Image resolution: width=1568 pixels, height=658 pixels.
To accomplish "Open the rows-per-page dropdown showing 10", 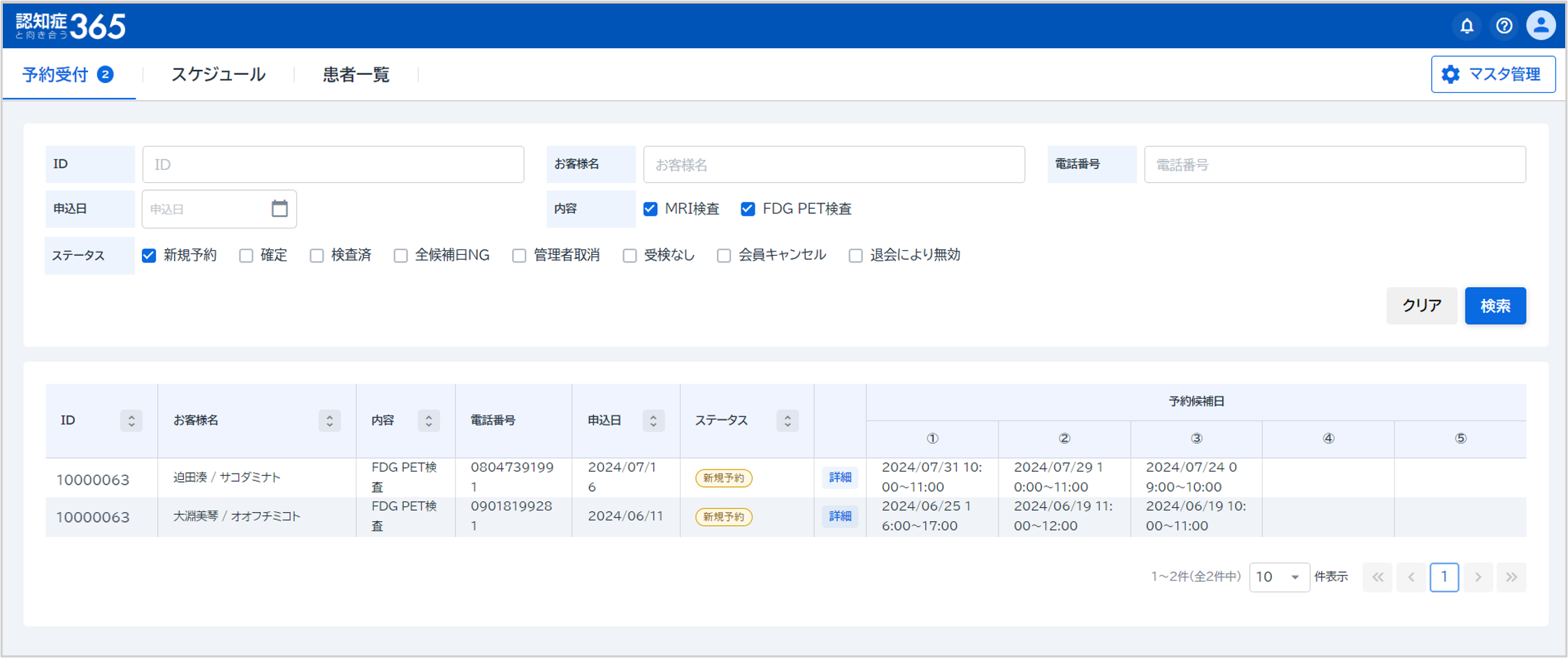I will (x=1279, y=577).
